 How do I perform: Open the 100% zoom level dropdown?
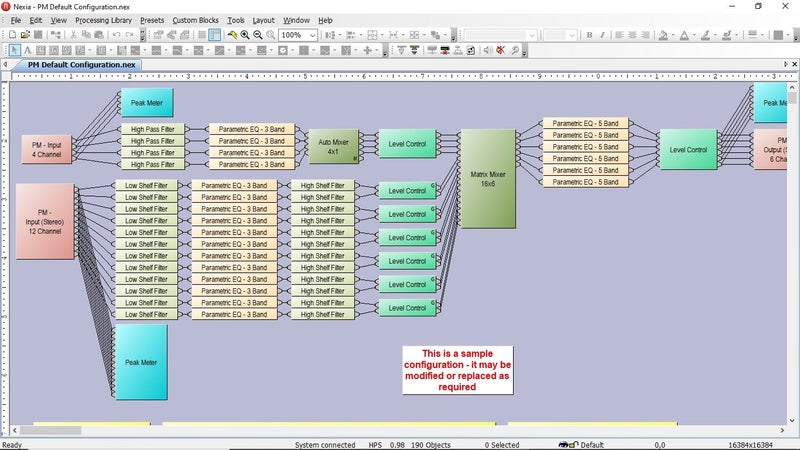point(312,35)
